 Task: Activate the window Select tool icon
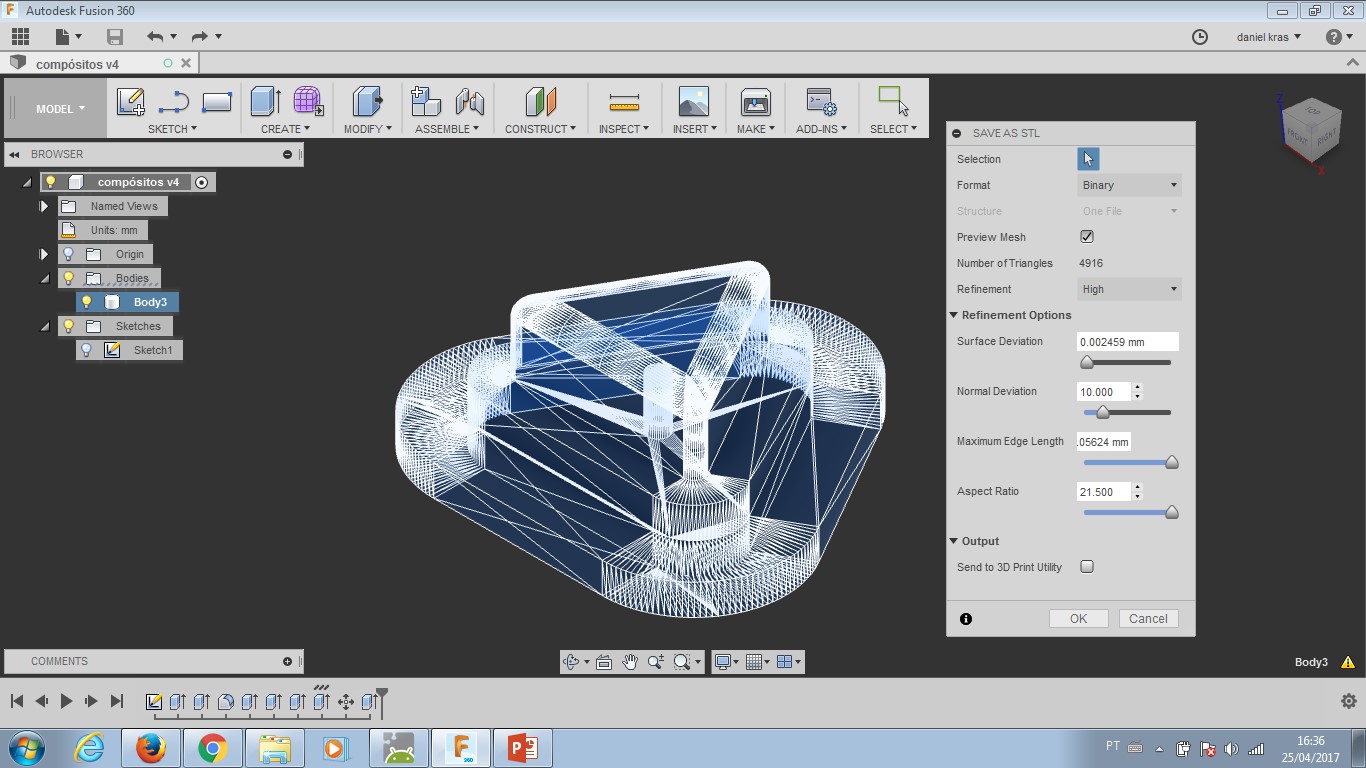(x=893, y=100)
